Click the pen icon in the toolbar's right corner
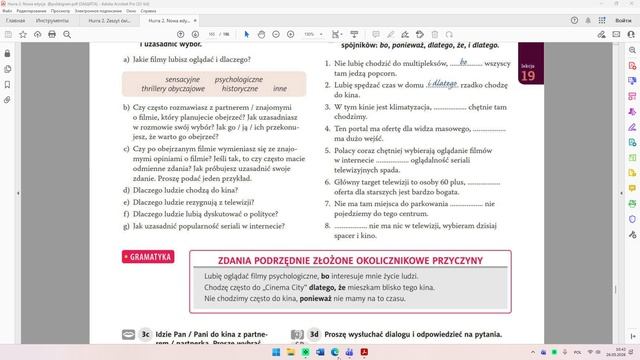Viewport: 640px width, 360px height. click(x=601, y=35)
